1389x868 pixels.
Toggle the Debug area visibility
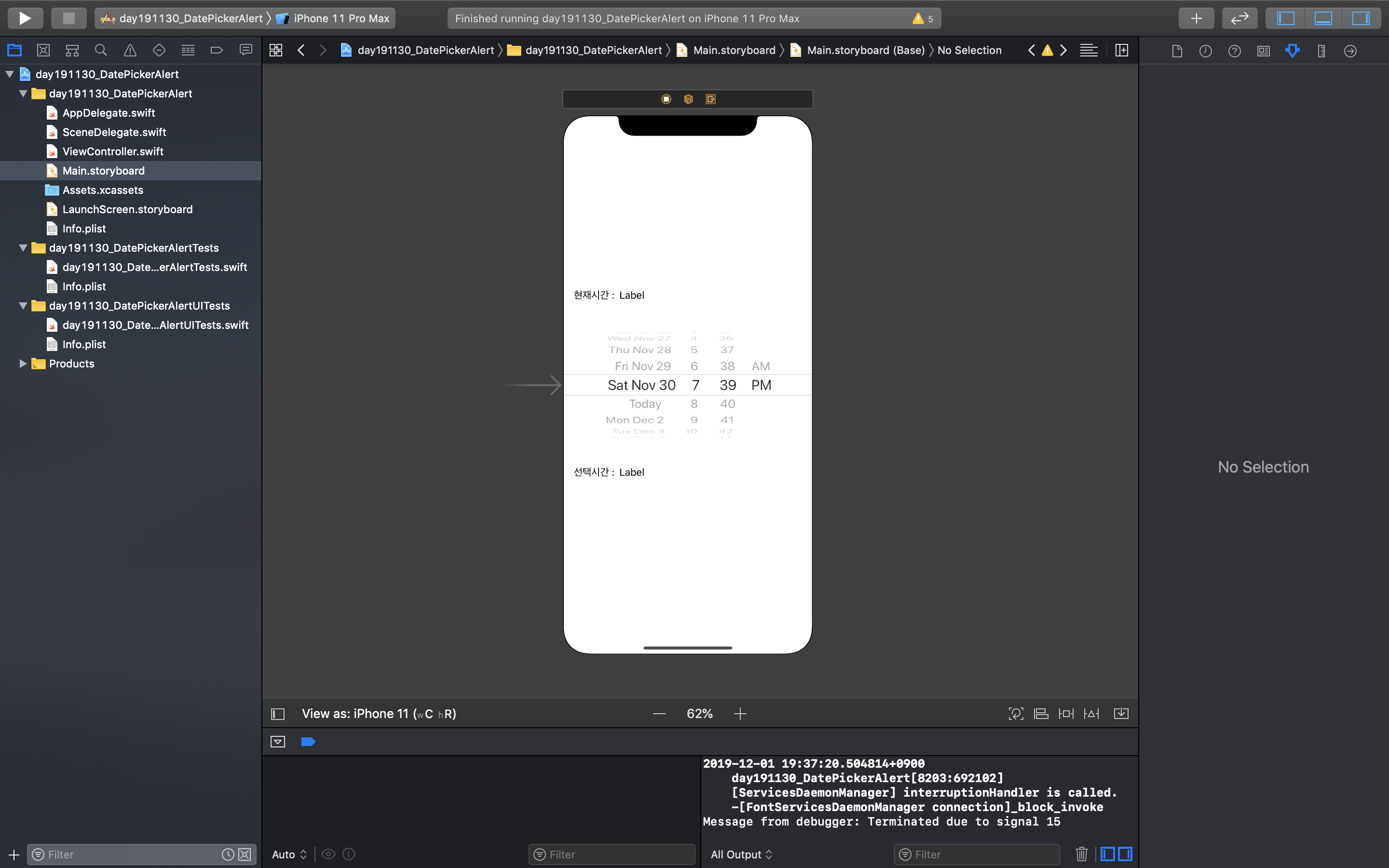(1323, 18)
